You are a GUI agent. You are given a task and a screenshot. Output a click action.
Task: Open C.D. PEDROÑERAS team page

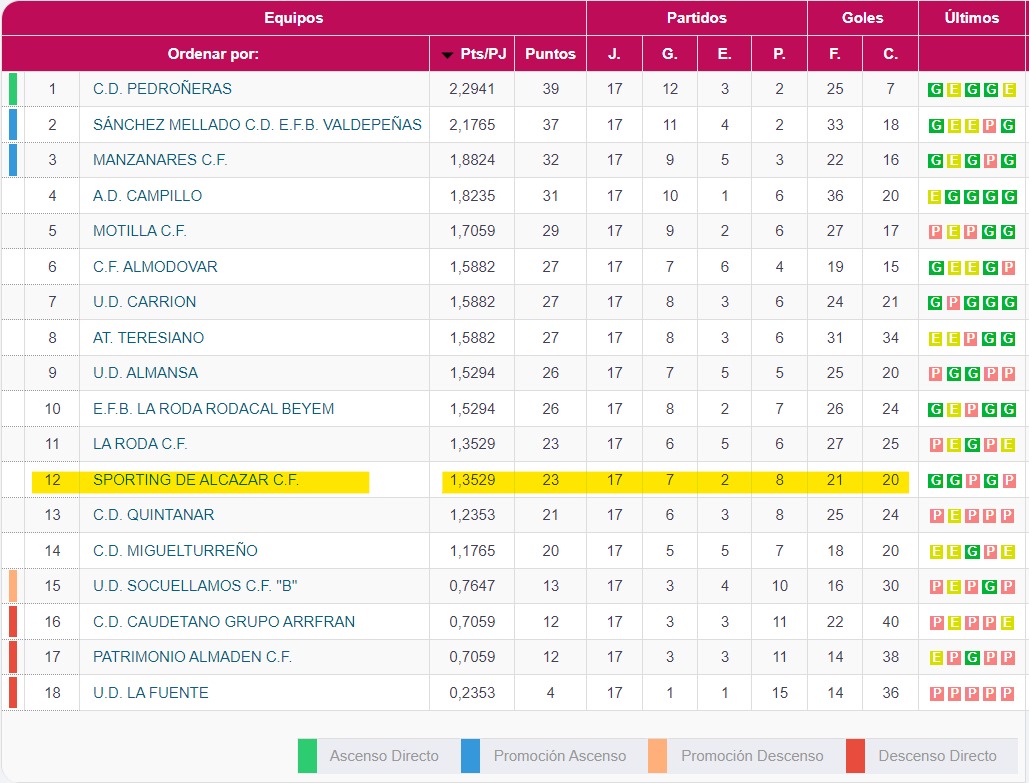[162, 89]
